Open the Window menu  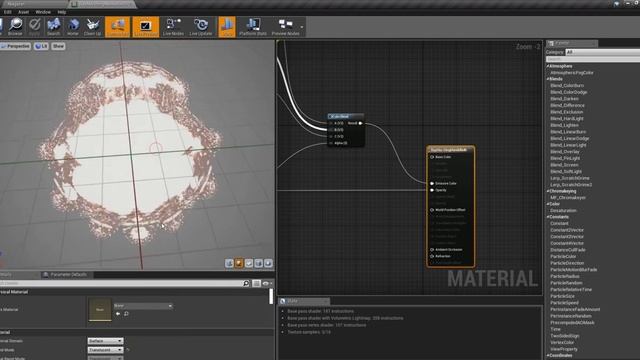pyautogui.click(x=43, y=12)
